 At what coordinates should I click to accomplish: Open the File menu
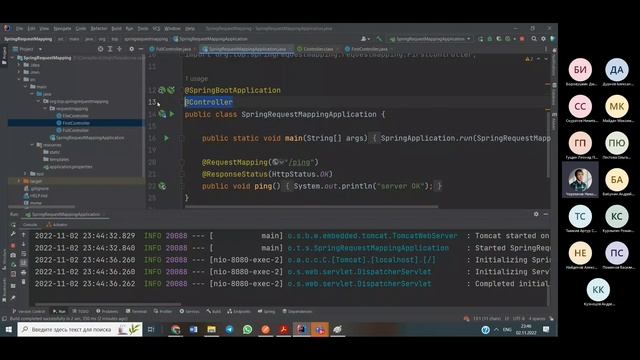(x=19, y=29)
